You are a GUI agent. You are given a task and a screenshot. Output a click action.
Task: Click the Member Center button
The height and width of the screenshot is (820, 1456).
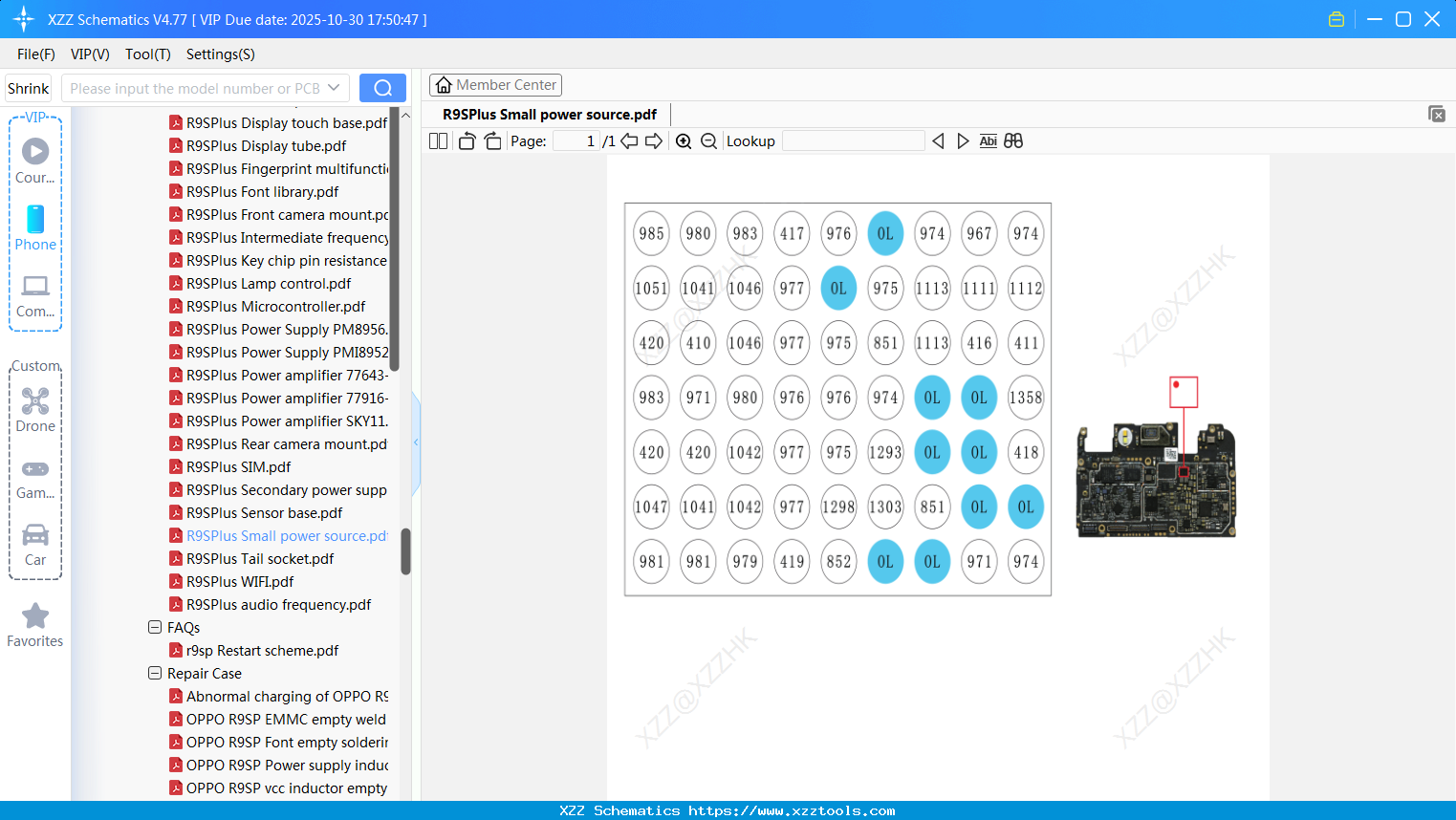[495, 85]
